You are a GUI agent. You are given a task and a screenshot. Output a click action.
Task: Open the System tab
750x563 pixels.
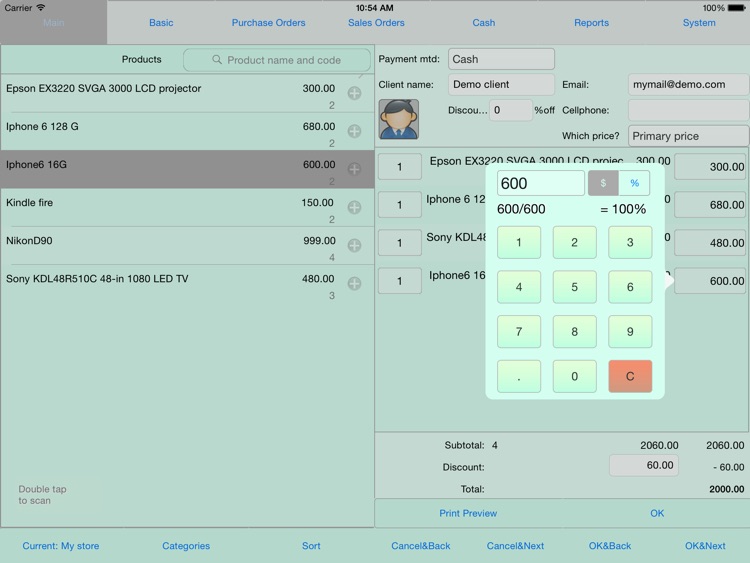point(699,22)
